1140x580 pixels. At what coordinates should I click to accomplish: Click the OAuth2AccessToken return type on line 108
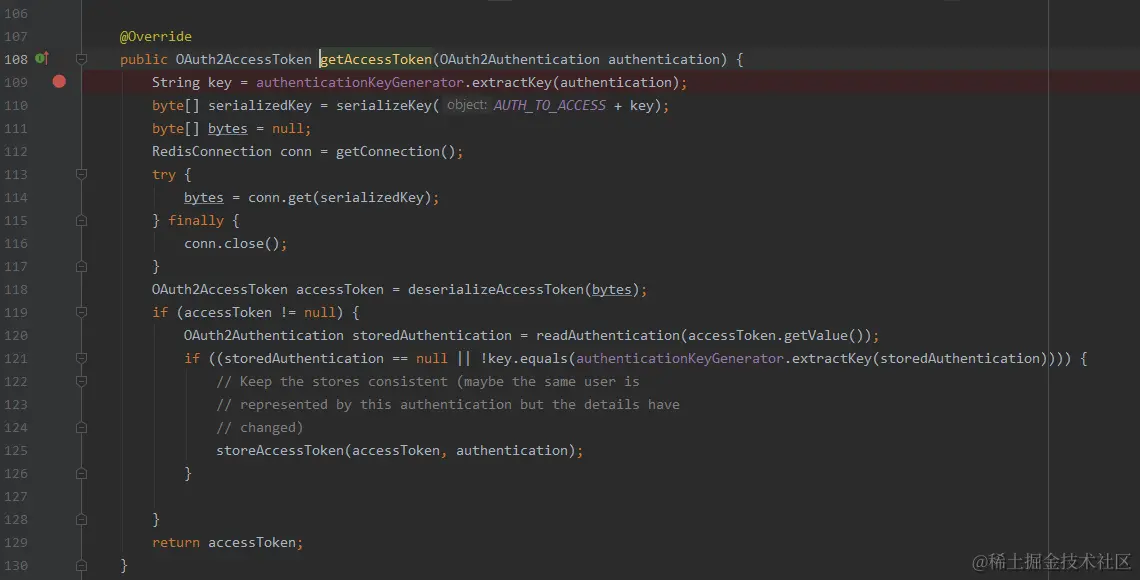[244, 59]
